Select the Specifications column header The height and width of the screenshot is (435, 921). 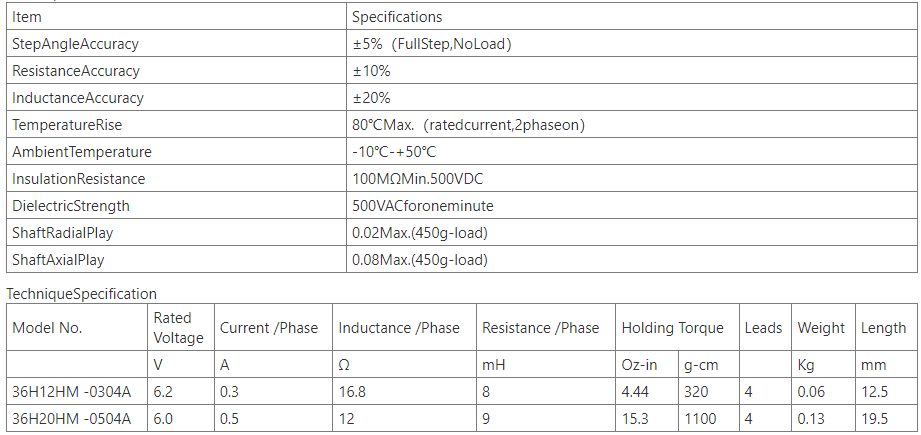631,17
